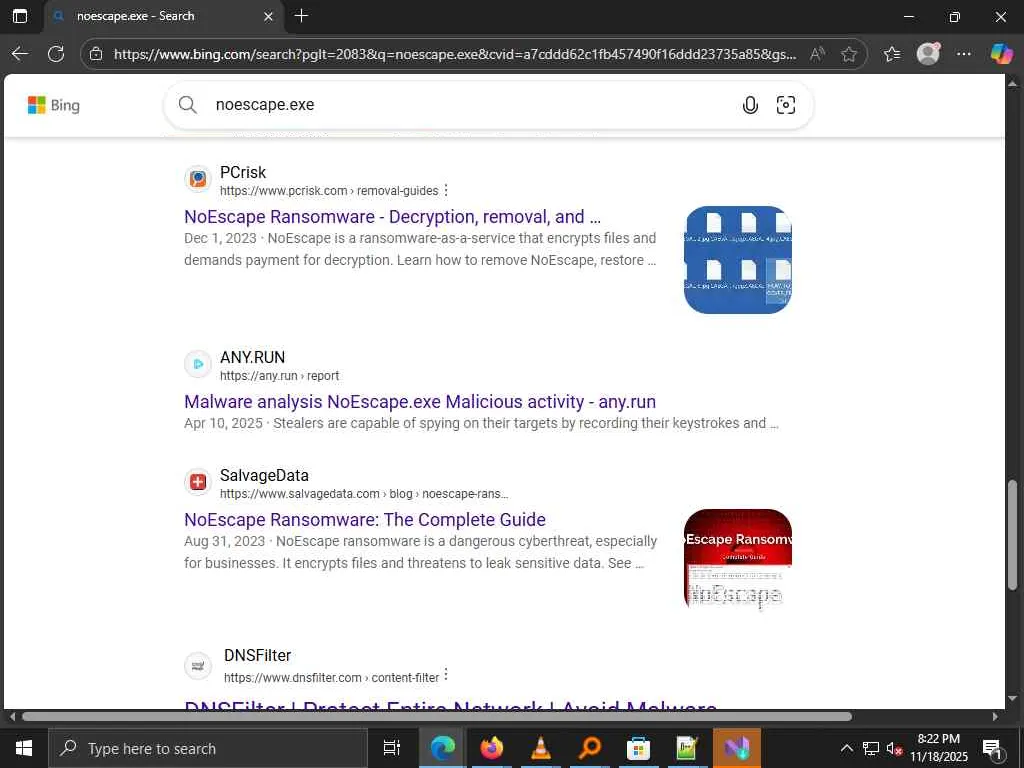Open Settings and more ellipsis menu
Screen dimensions: 1024x768
964,54
